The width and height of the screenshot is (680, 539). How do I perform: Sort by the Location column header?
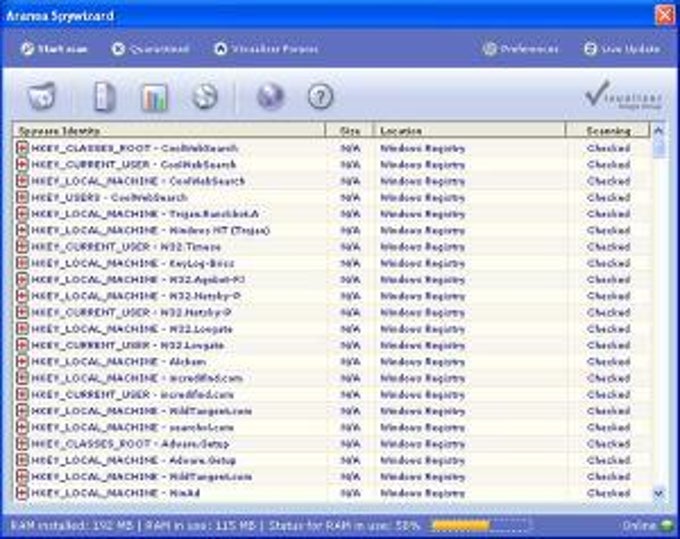(x=470, y=131)
